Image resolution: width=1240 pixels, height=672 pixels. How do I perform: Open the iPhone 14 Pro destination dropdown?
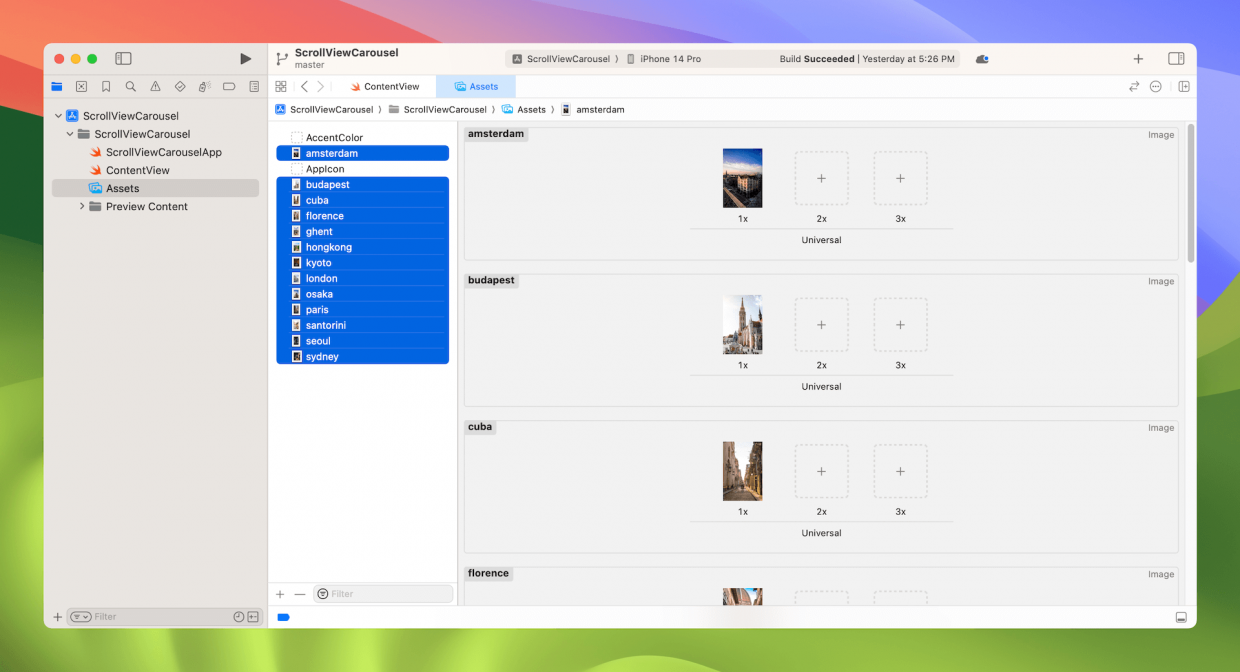(670, 59)
